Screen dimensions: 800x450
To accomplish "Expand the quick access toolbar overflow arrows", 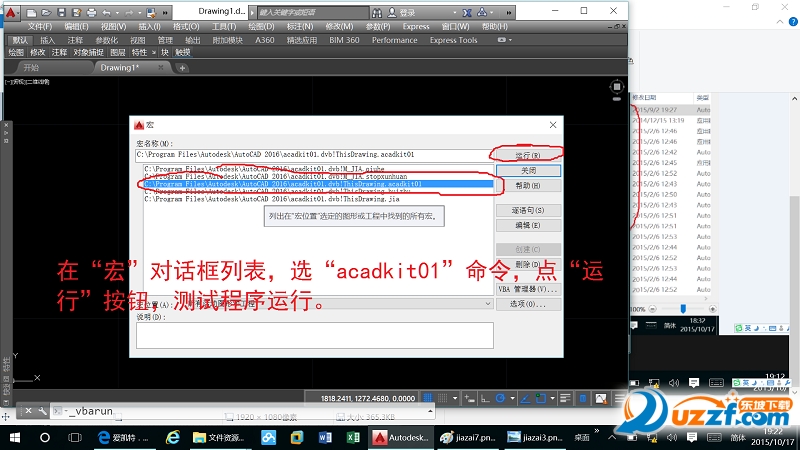I will [165, 13].
